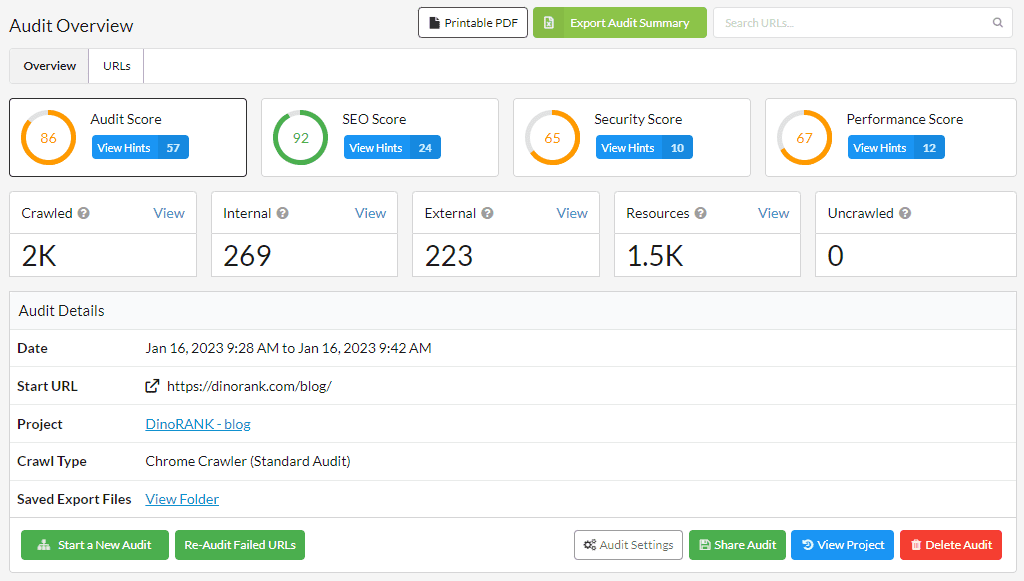Click the search magnifier icon
This screenshot has height=581, width=1024.
pos(997,23)
